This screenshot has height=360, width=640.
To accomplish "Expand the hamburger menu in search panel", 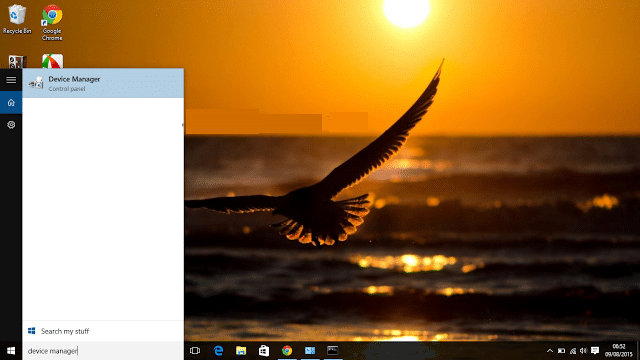I will (11, 80).
